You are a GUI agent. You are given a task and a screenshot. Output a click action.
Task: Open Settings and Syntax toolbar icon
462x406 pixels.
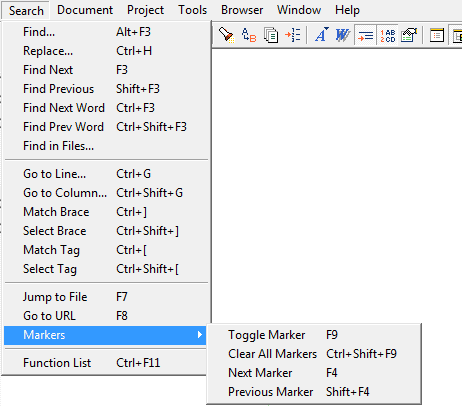click(409, 35)
